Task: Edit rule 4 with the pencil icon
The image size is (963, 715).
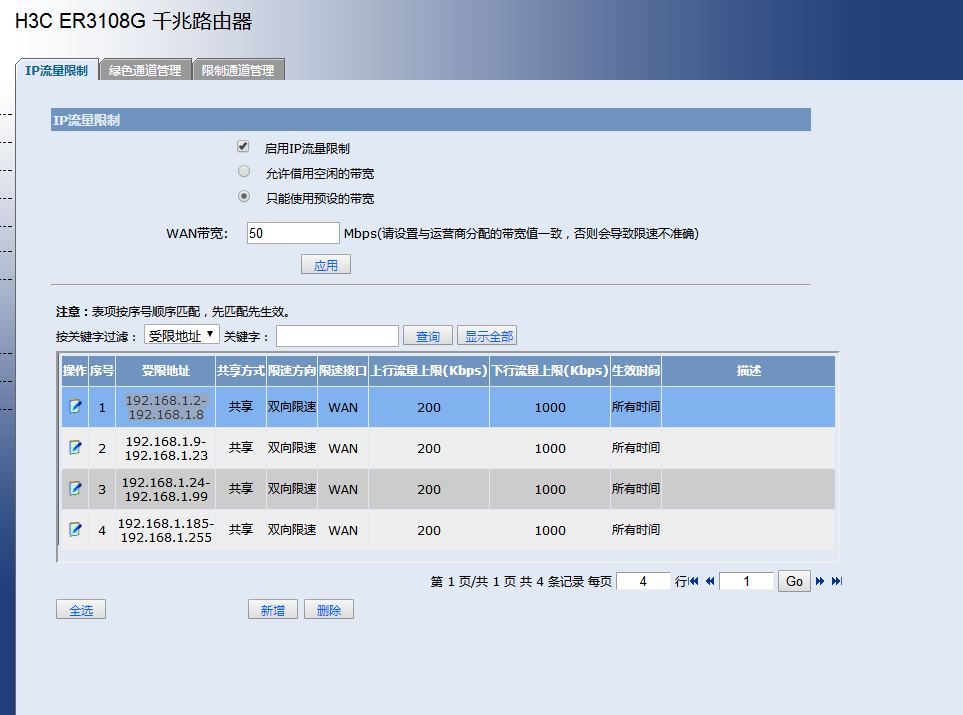Action: point(75,529)
